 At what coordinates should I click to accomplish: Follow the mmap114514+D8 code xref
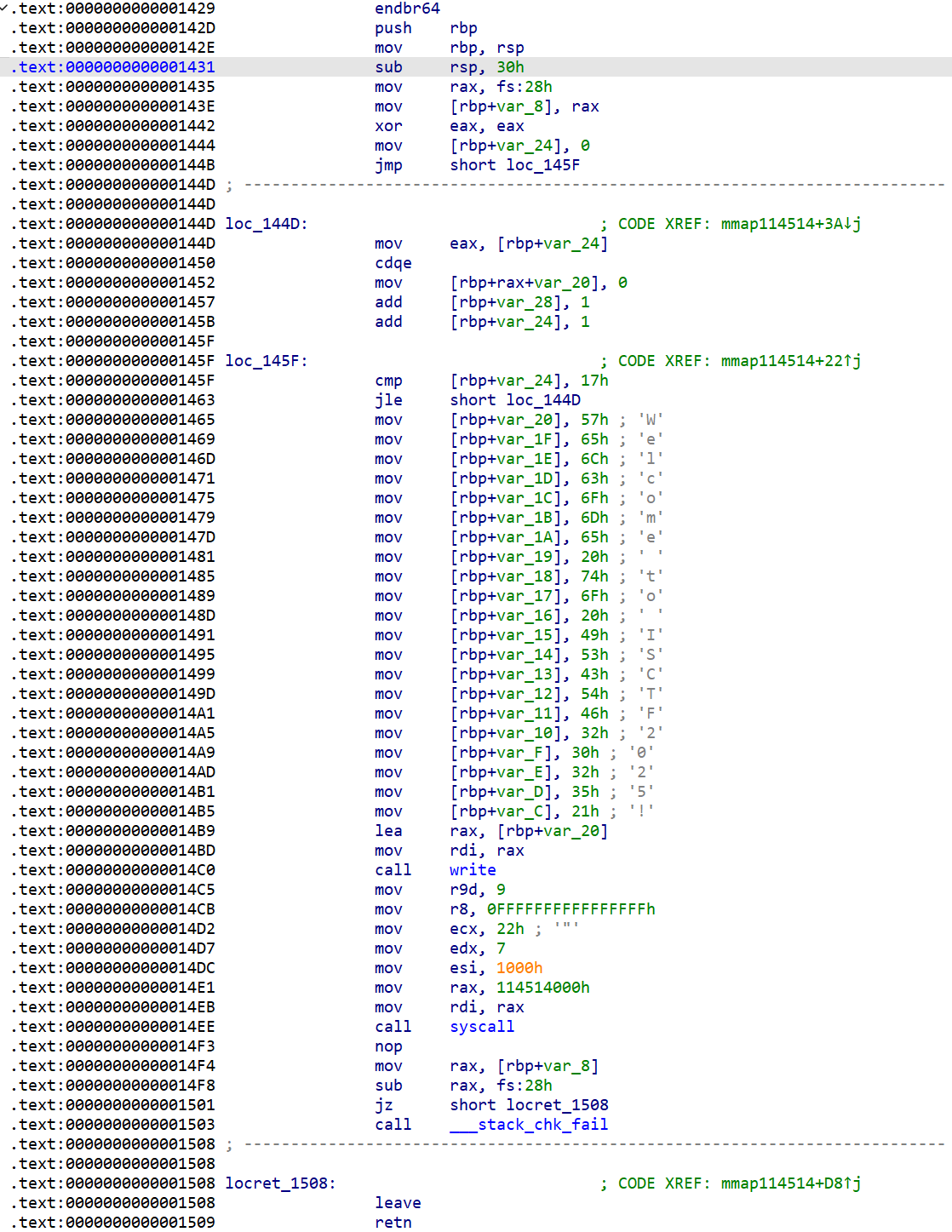click(790, 1183)
